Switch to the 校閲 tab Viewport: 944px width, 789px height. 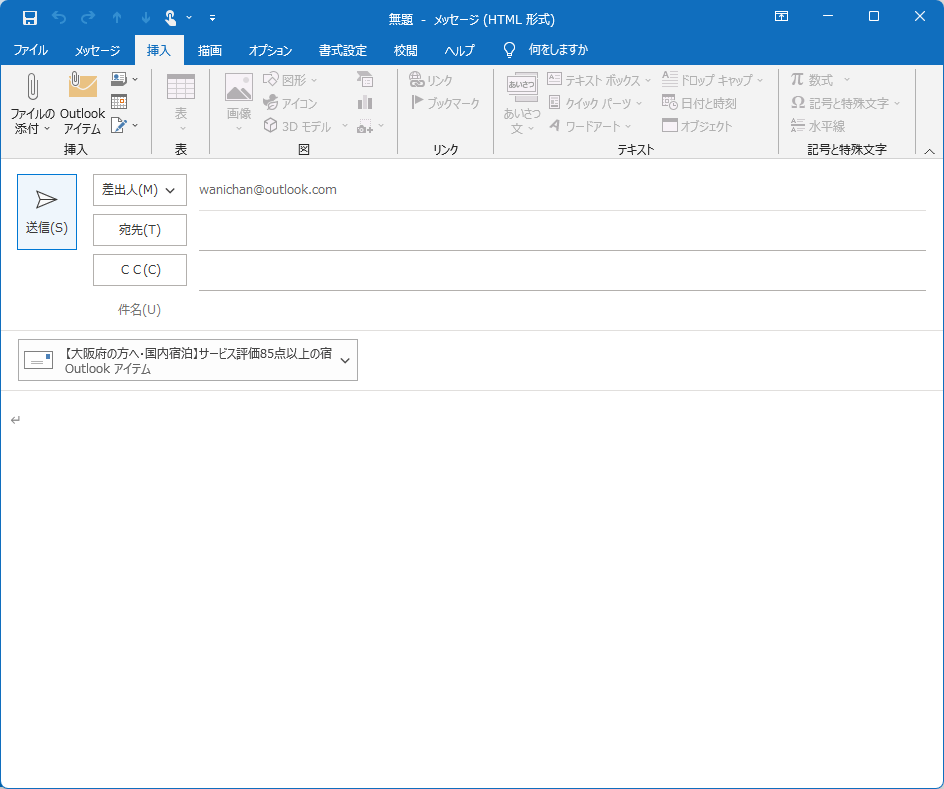[405, 51]
